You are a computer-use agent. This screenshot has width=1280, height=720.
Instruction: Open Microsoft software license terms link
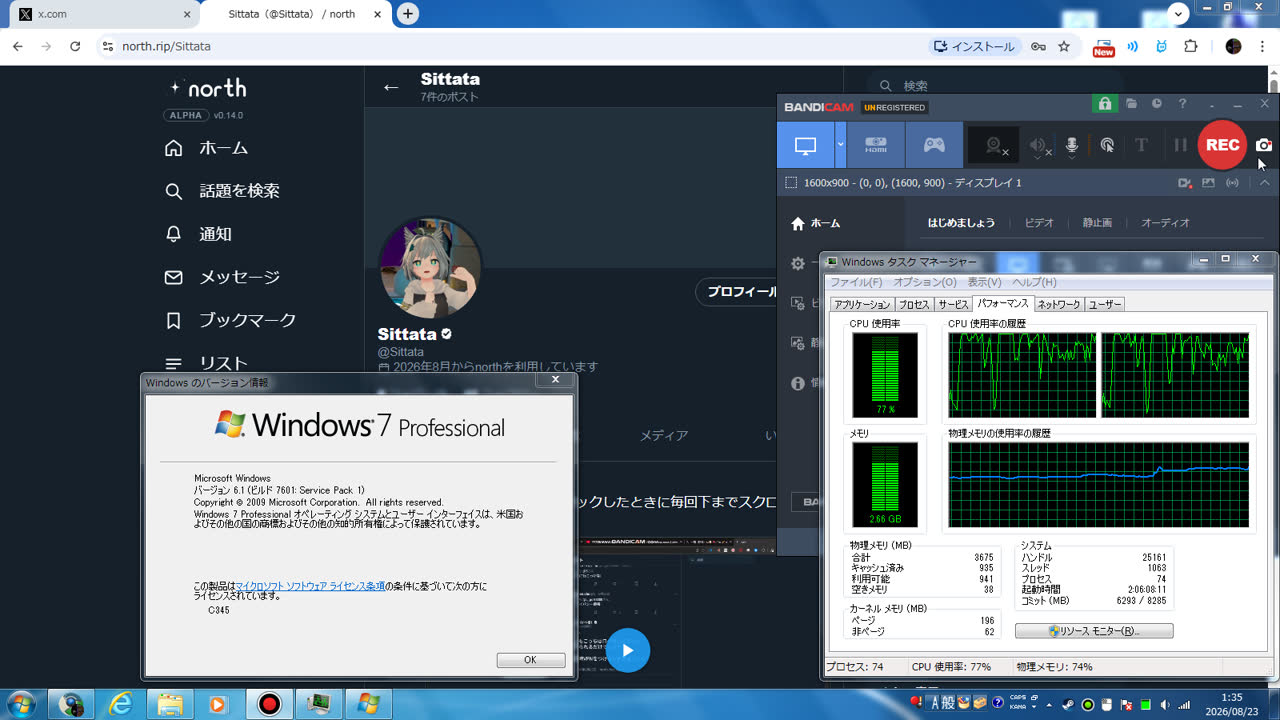(310, 586)
